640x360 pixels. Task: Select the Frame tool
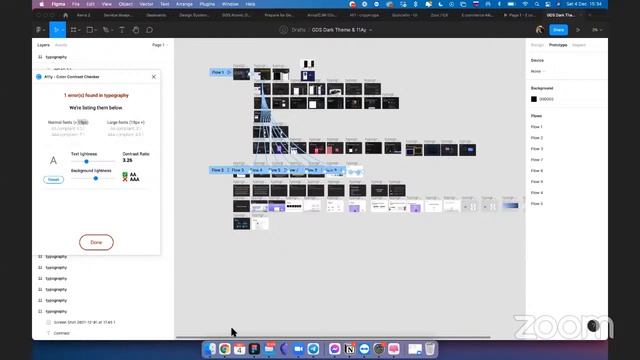click(73, 30)
